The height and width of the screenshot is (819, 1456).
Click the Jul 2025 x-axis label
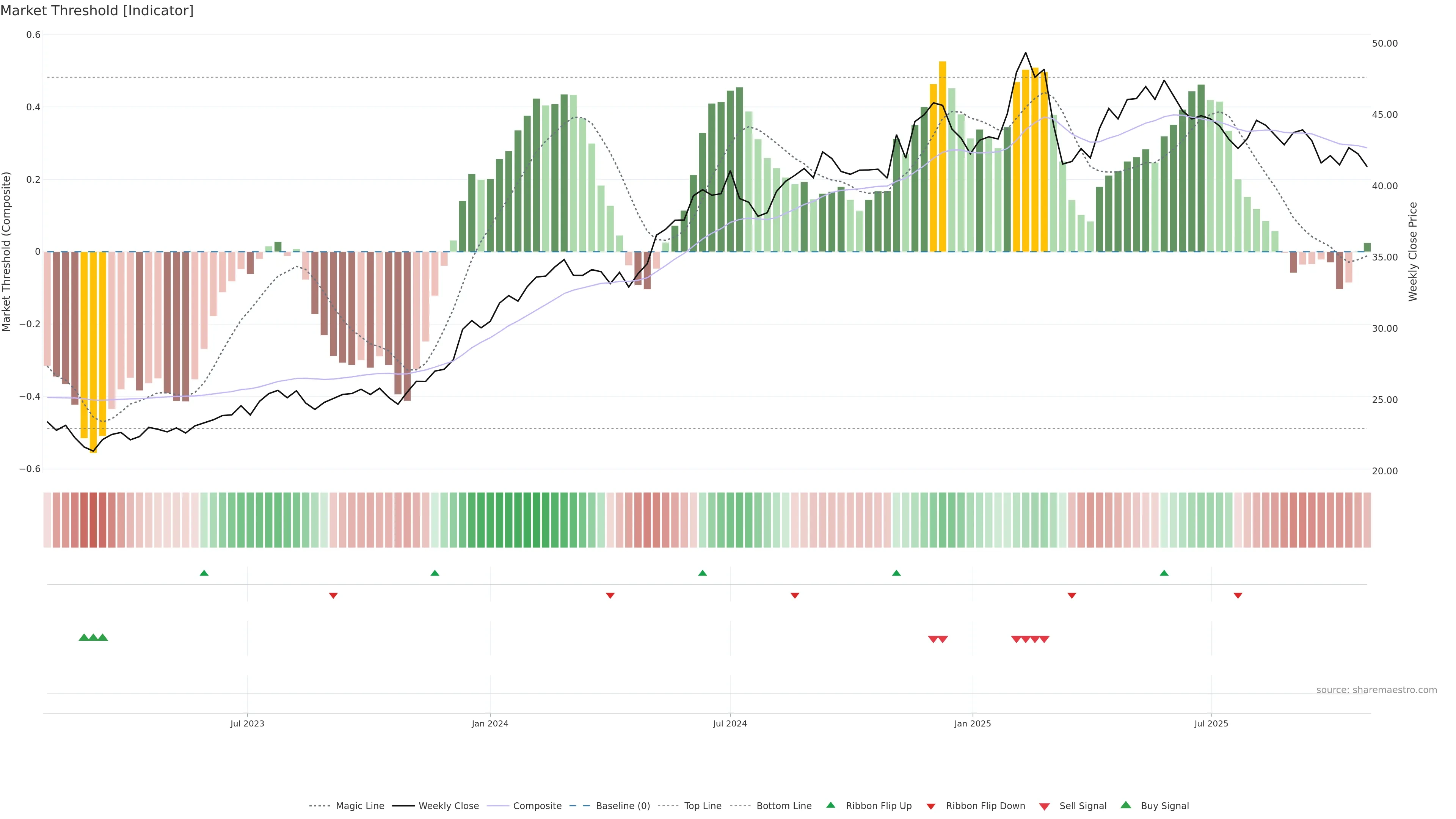1211,723
